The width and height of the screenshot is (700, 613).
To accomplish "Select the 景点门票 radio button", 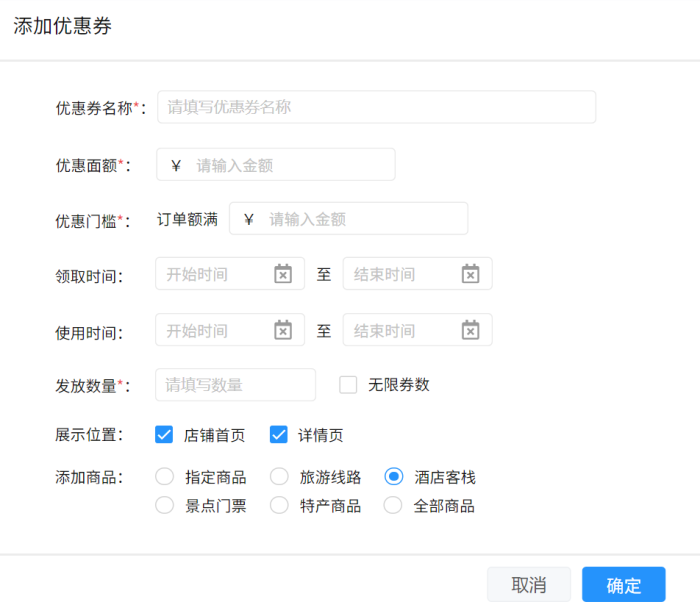I will point(164,505).
